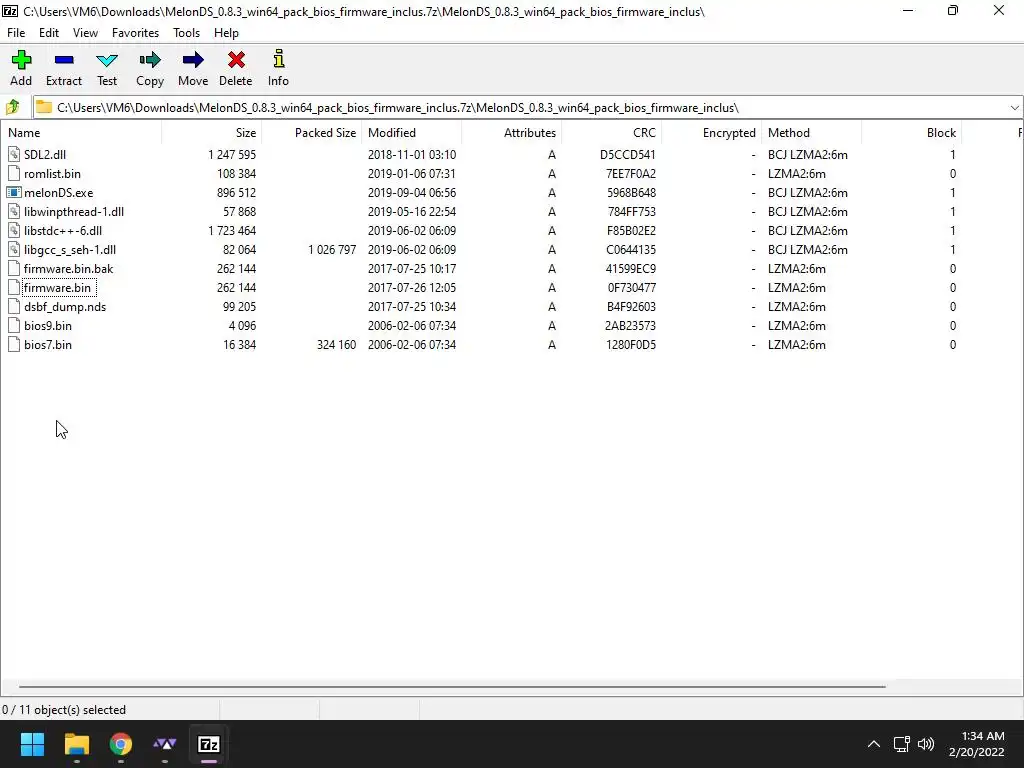Click the CRC value 0F730477
The width and height of the screenshot is (1024, 768).
pyautogui.click(x=632, y=287)
